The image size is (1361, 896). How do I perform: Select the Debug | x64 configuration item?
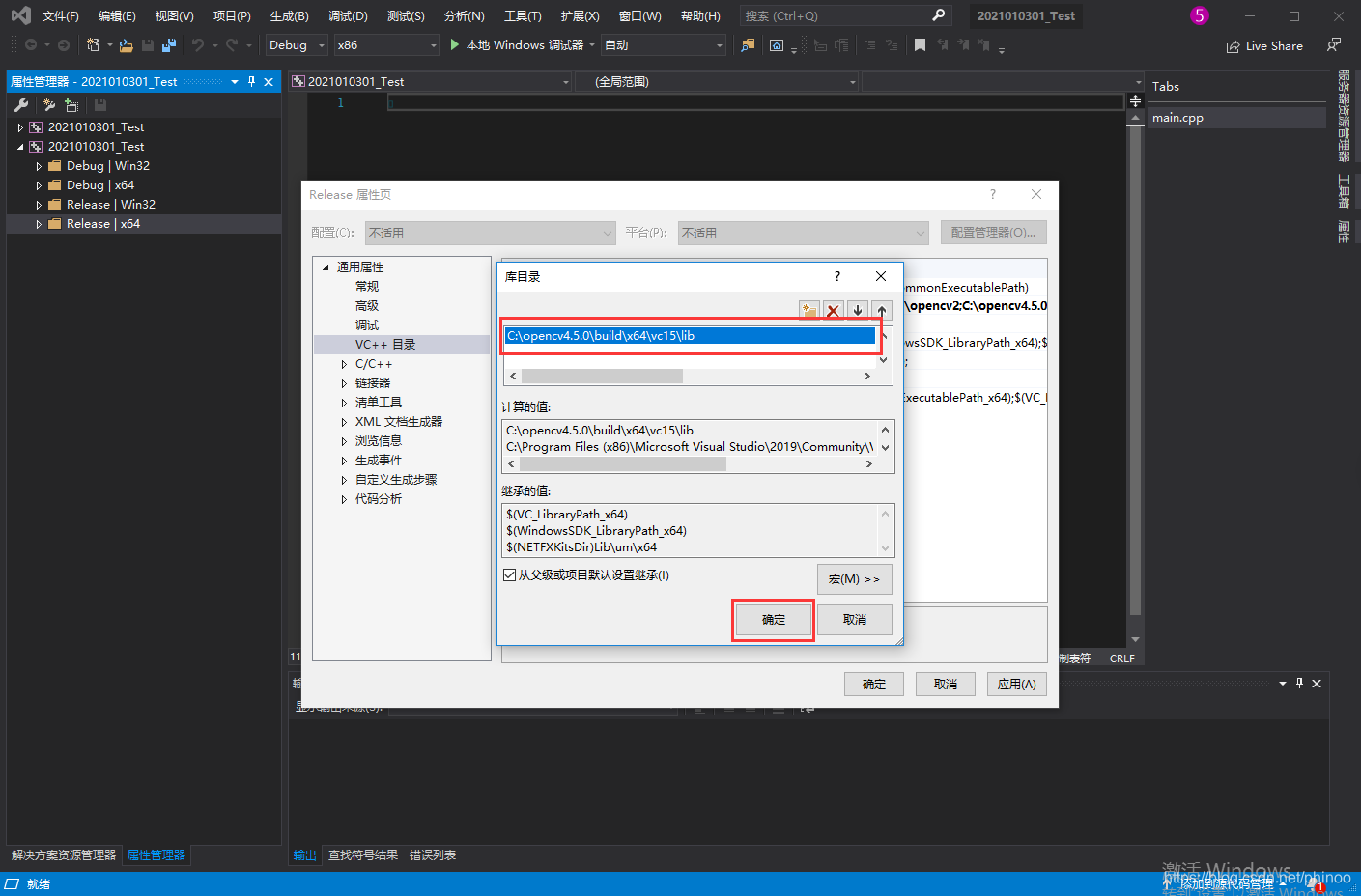(x=100, y=185)
